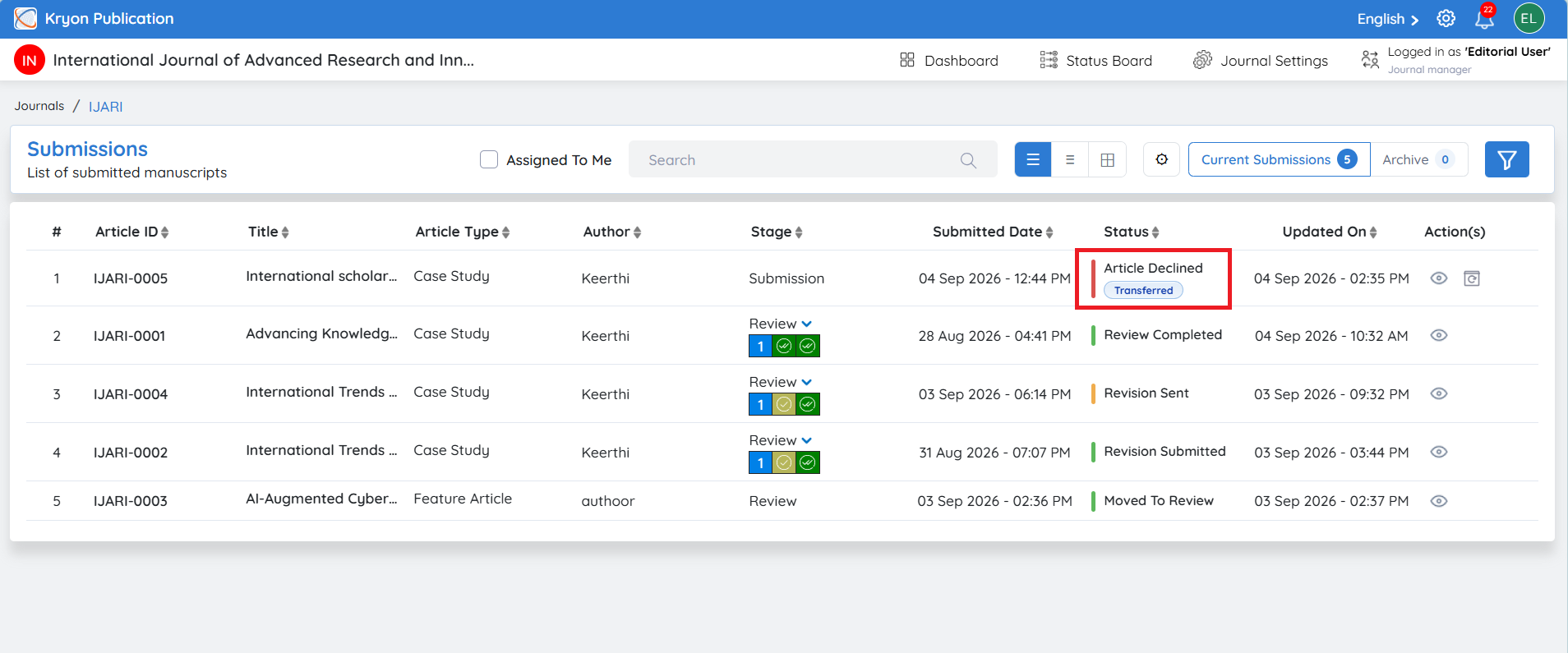Open the Dashboard menu item
The image size is (1568, 653).
tap(949, 60)
